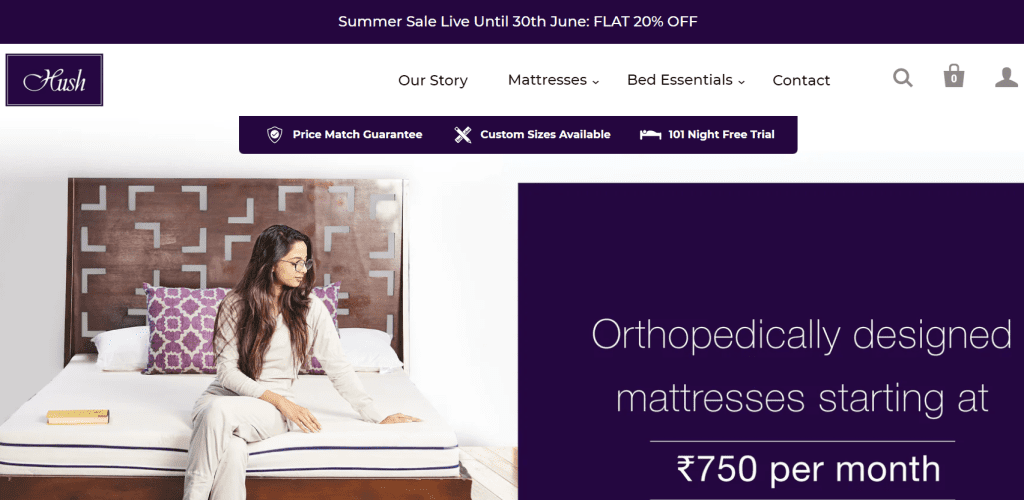Viewport: 1024px width, 500px height.
Task: Click the ruler and pencil custom sizes icon
Action: tap(463, 135)
